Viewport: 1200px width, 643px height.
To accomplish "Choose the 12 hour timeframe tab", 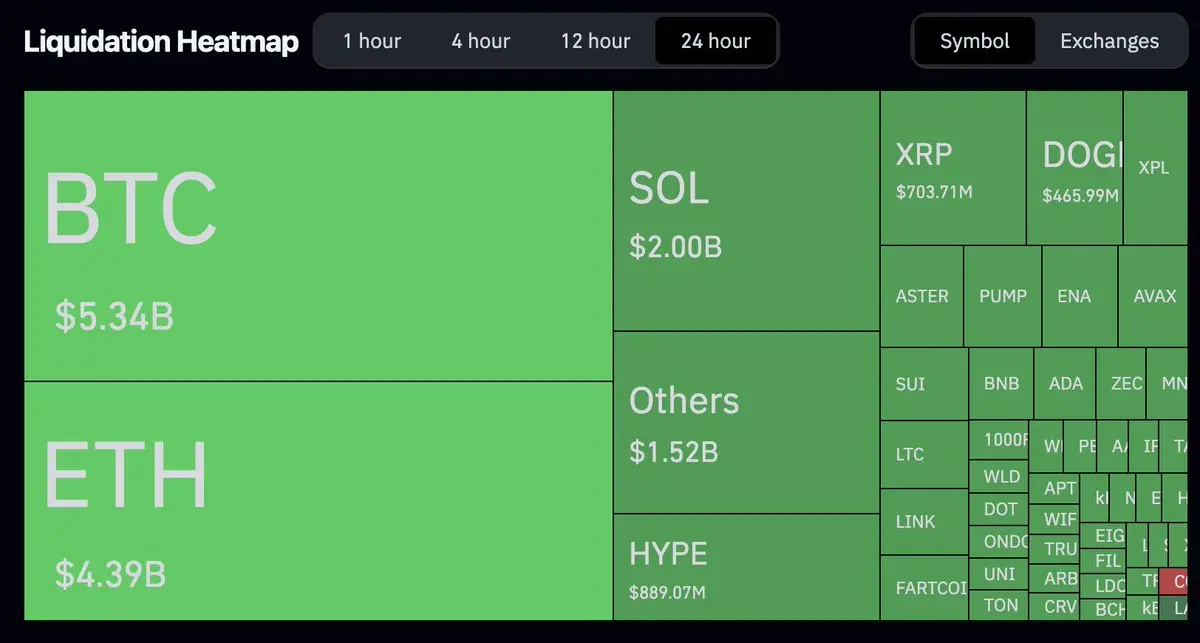I will 595,41.
